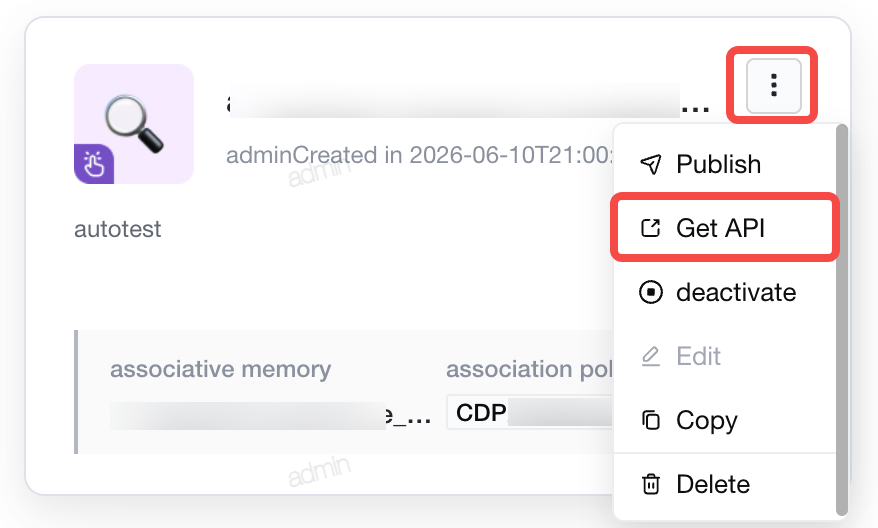878x528 pixels.
Task: Click the Edit pencil icon
Action: [651, 356]
